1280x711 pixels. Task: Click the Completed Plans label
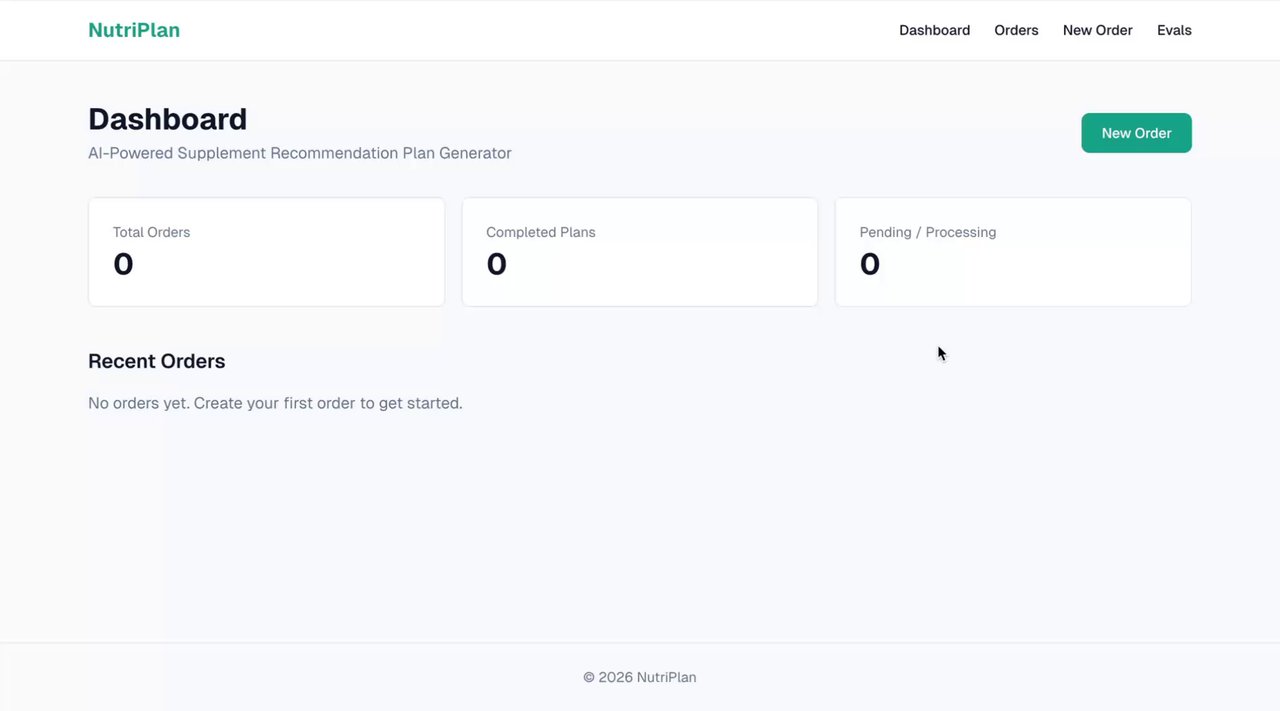[540, 232]
